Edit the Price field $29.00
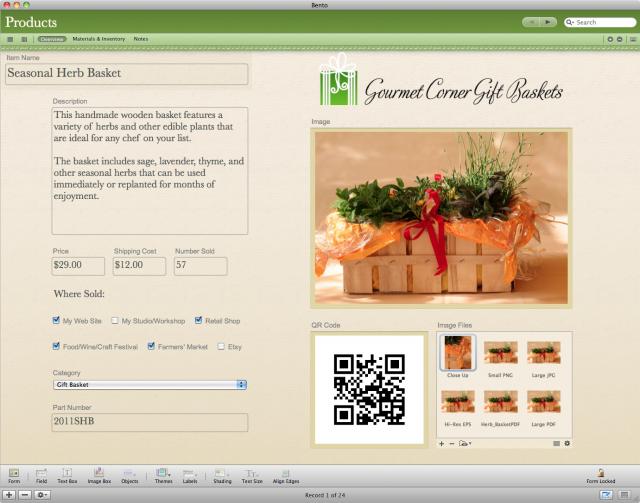This screenshot has width=640, height=503. [78, 266]
